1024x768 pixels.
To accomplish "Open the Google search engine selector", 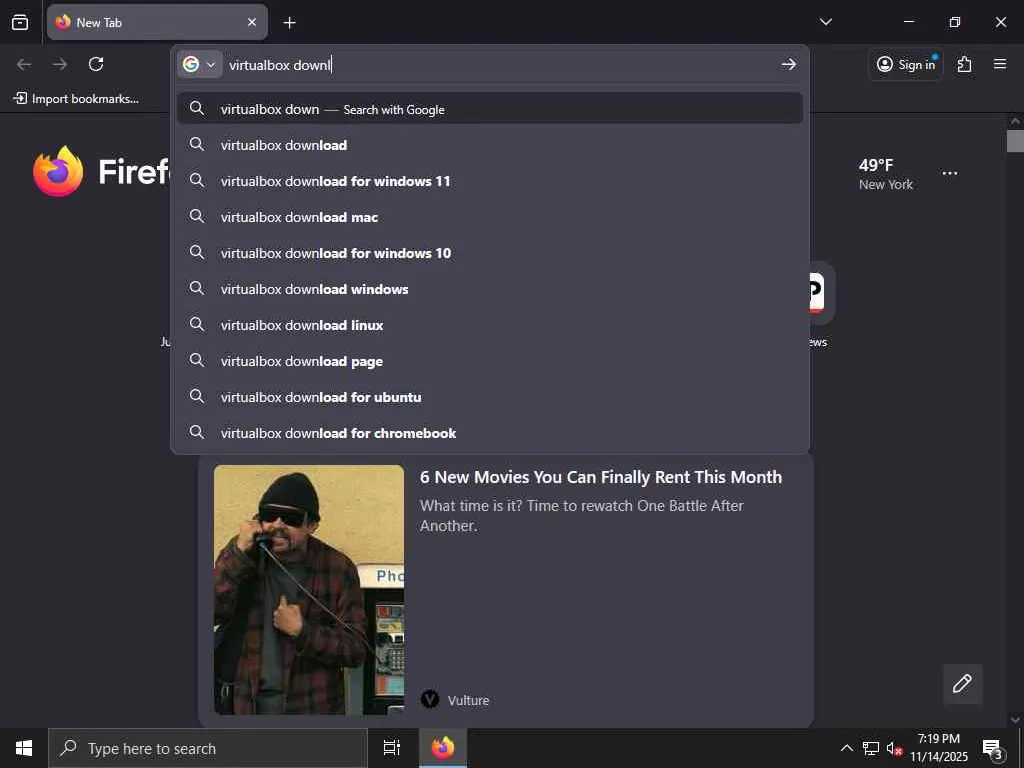I will coord(199,64).
